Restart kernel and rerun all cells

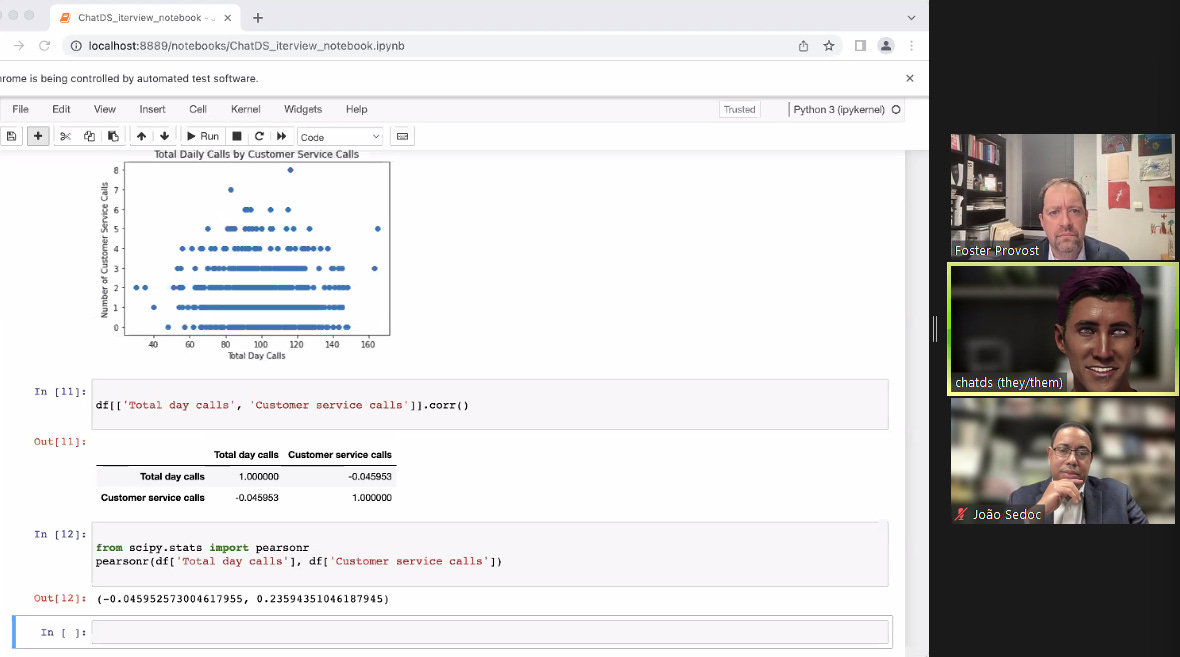tap(282, 136)
